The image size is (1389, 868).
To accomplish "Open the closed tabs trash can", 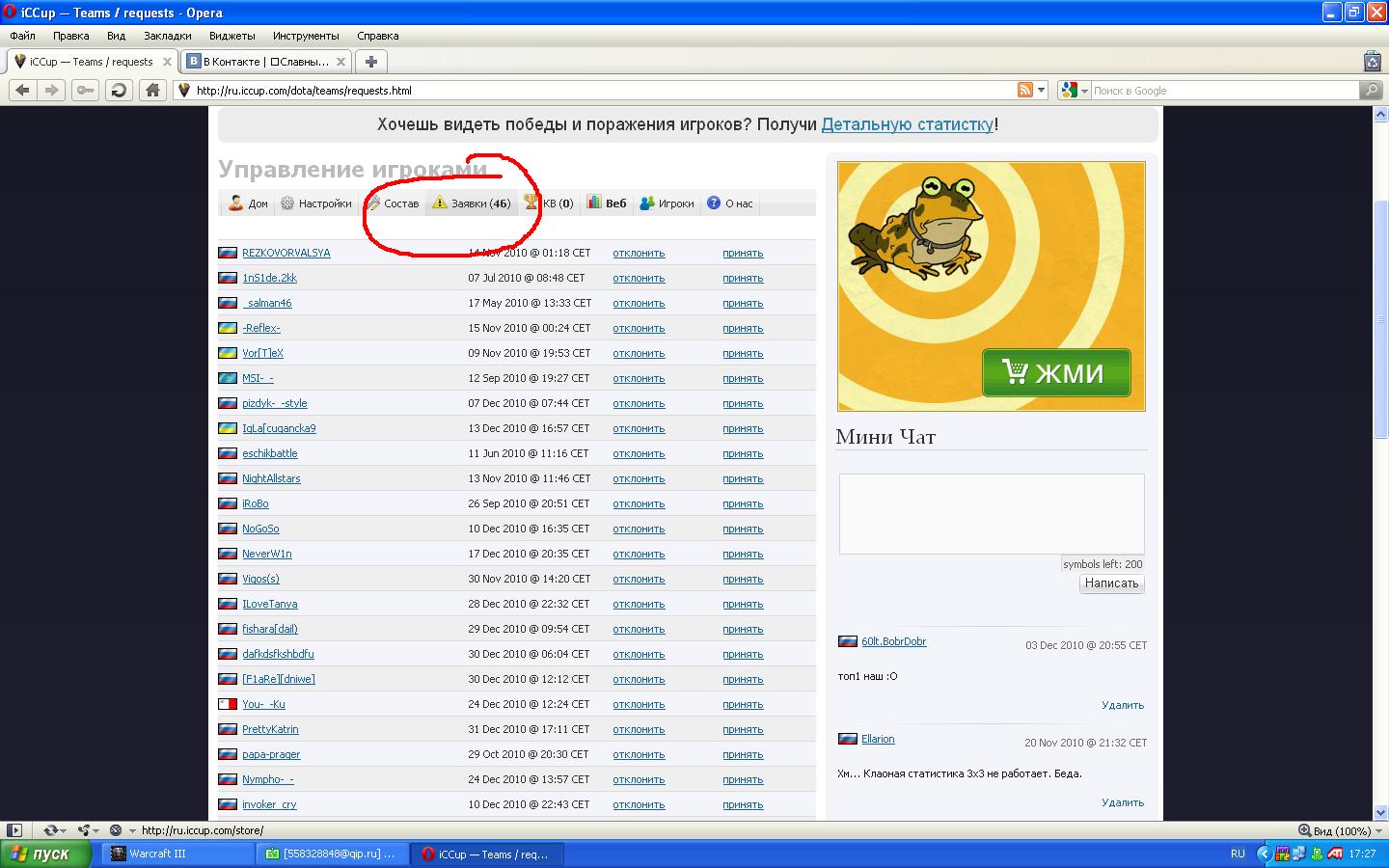I will (x=1373, y=61).
